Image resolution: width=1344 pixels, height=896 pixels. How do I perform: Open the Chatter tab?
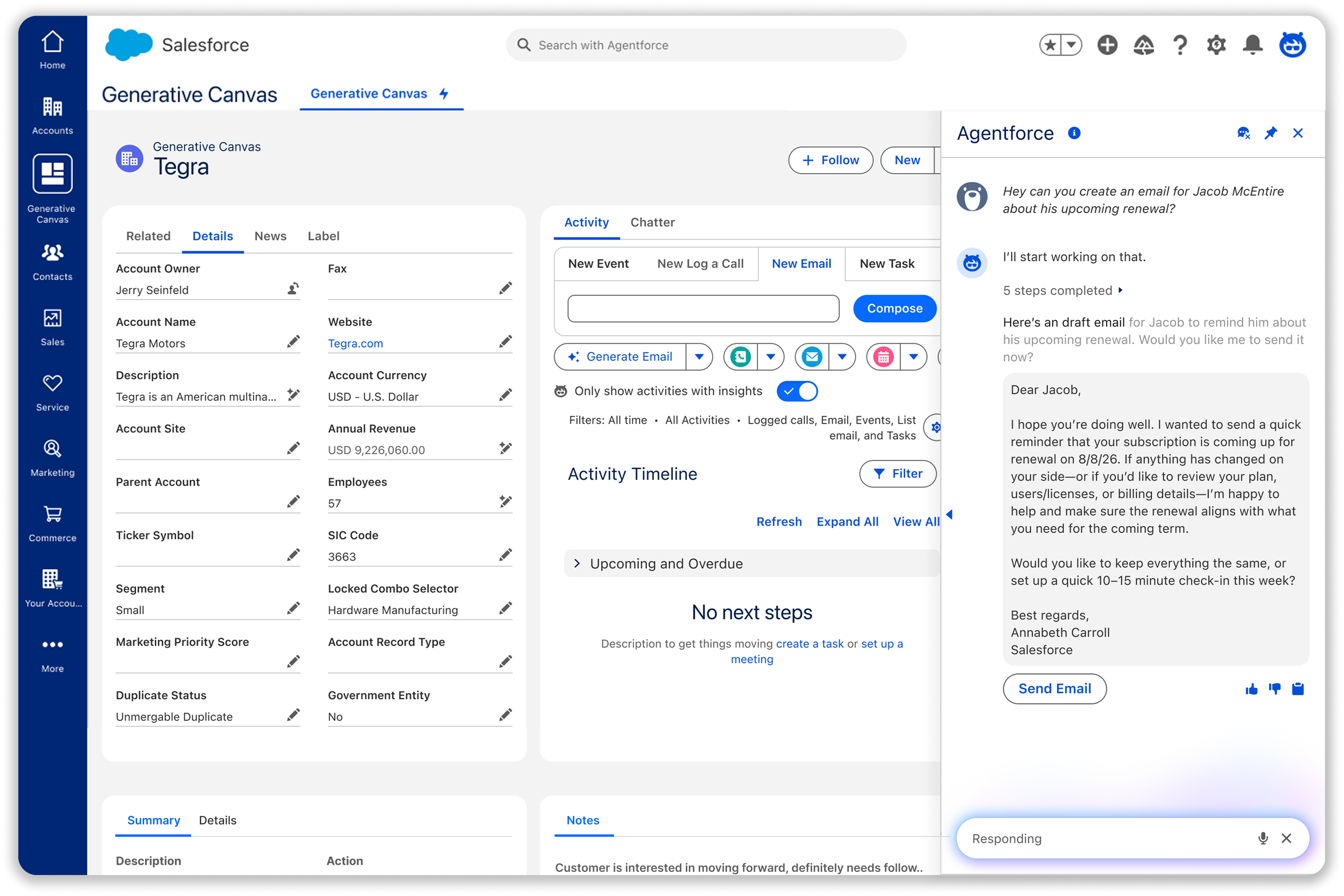652,222
